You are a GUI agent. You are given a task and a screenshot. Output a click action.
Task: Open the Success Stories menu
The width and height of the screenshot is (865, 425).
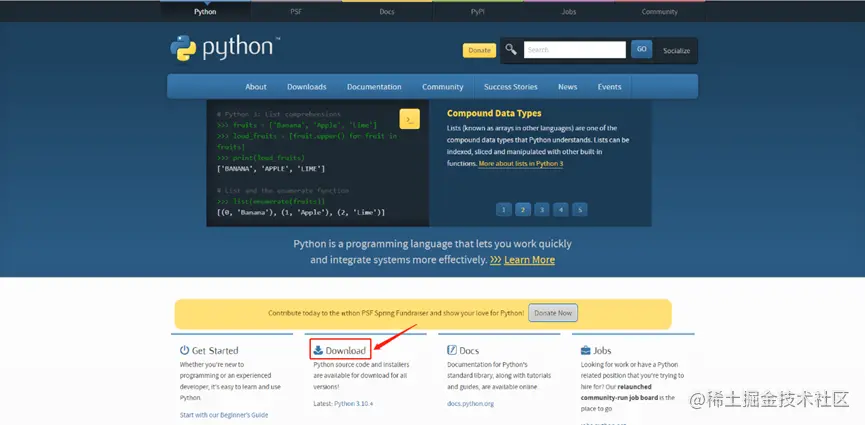click(511, 87)
